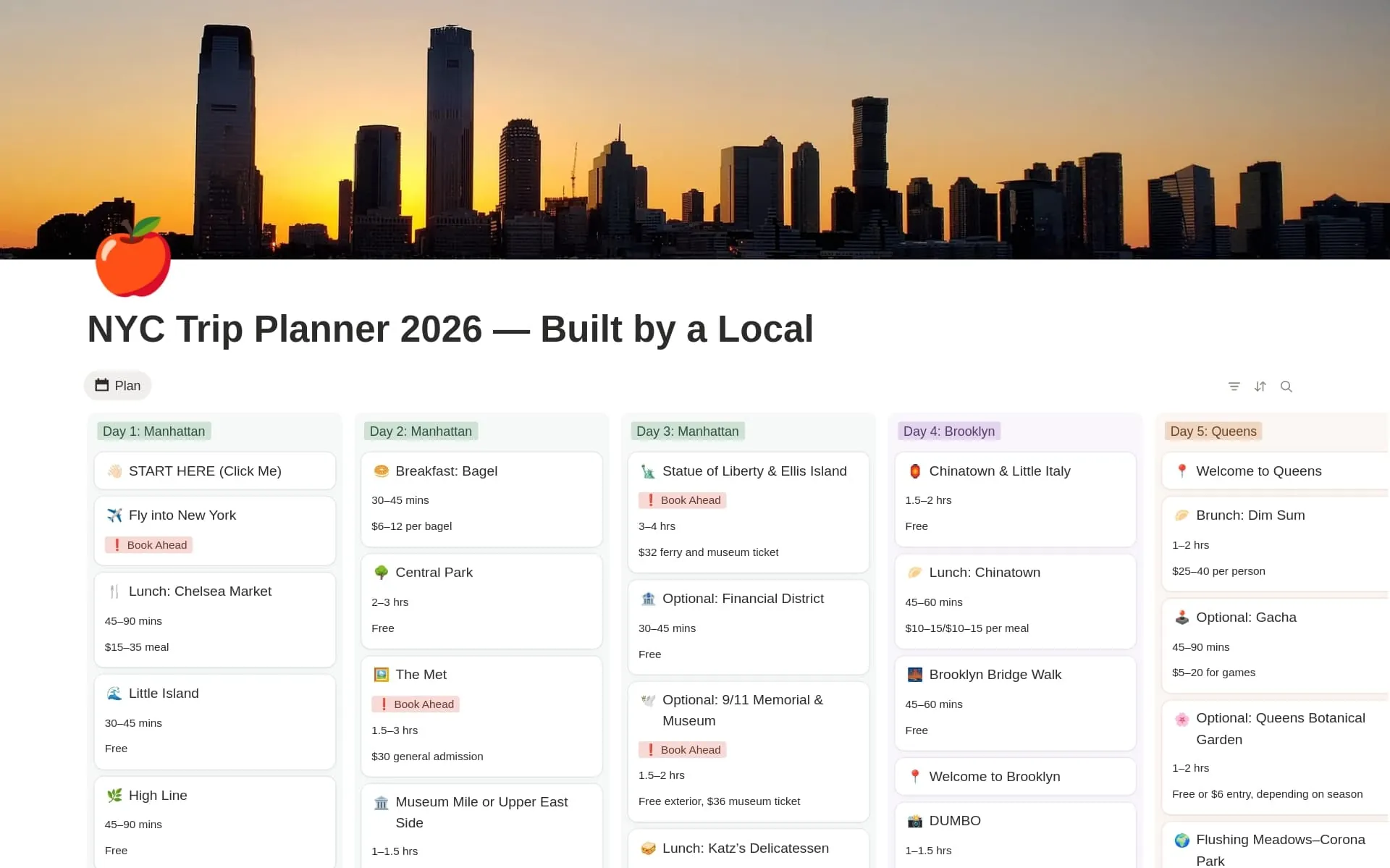Open the Central Park card title
The image size is (1390, 868).
[x=434, y=573]
